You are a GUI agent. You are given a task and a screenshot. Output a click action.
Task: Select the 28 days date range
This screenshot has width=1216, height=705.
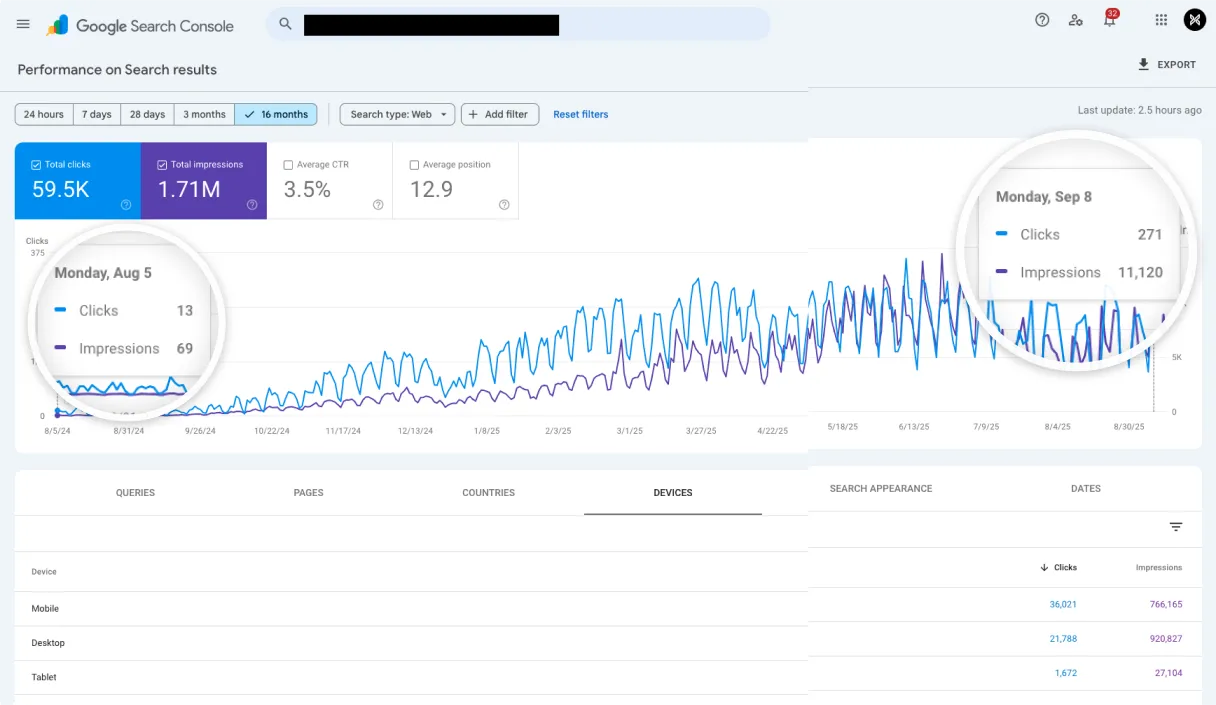click(x=147, y=114)
